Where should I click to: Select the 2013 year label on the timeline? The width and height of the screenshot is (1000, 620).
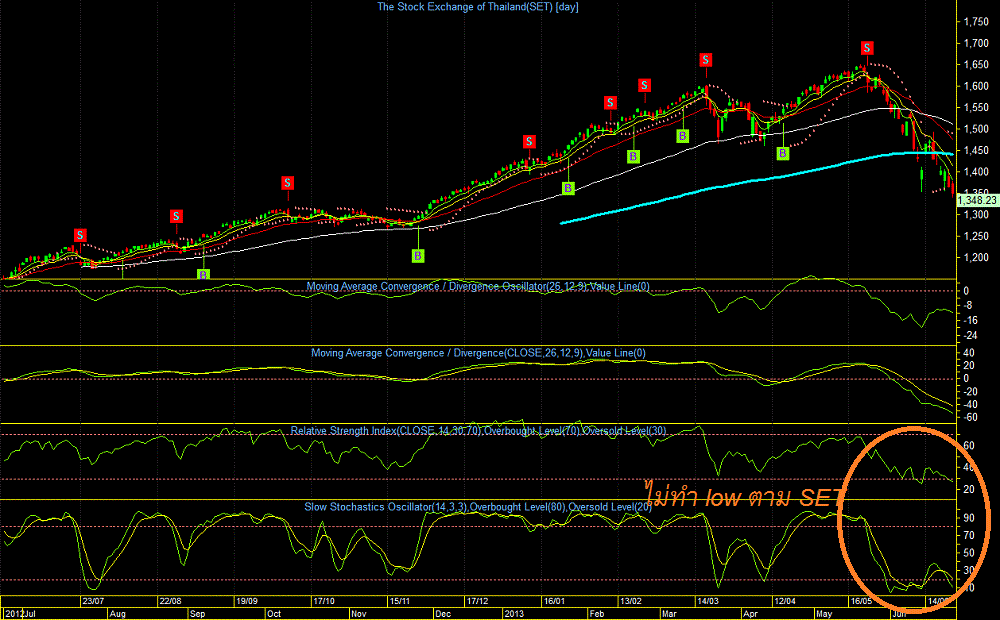tap(514, 614)
